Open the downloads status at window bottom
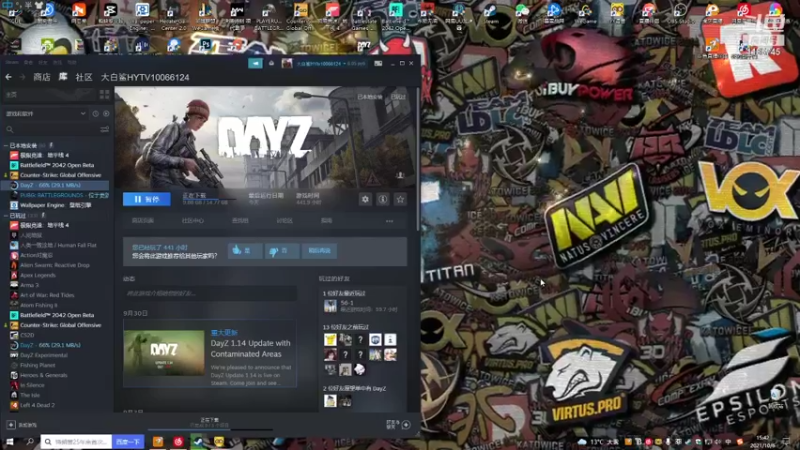 (209, 422)
